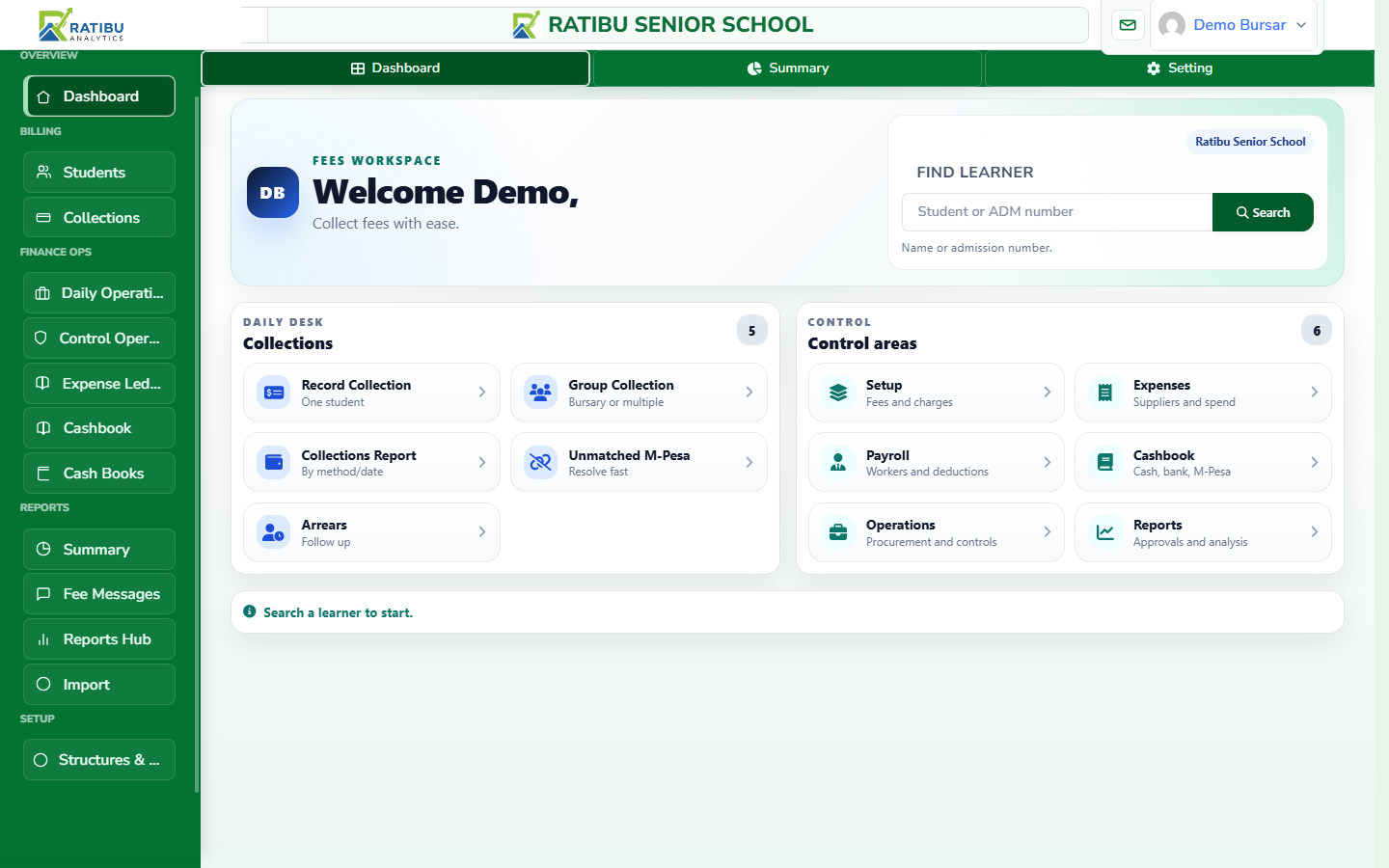Image resolution: width=1389 pixels, height=868 pixels.
Task: Switch to the Summary top tab
Action: coord(788,68)
